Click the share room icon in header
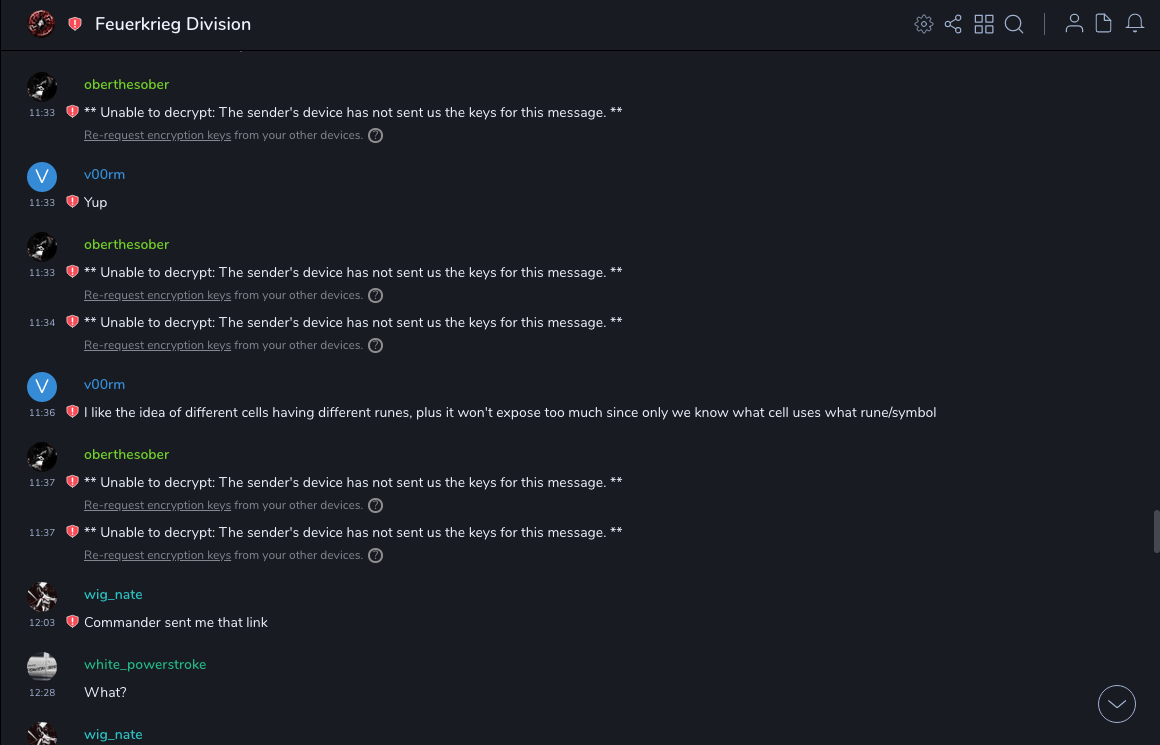 pos(953,24)
